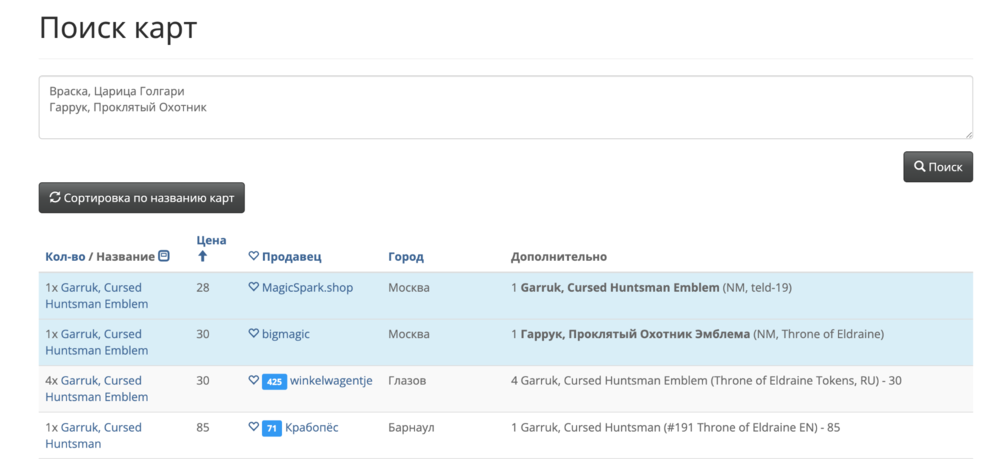This screenshot has height=459, width=1000.
Task: Click the heart icon beside winkelwagentje
Action: tap(253, 380)
